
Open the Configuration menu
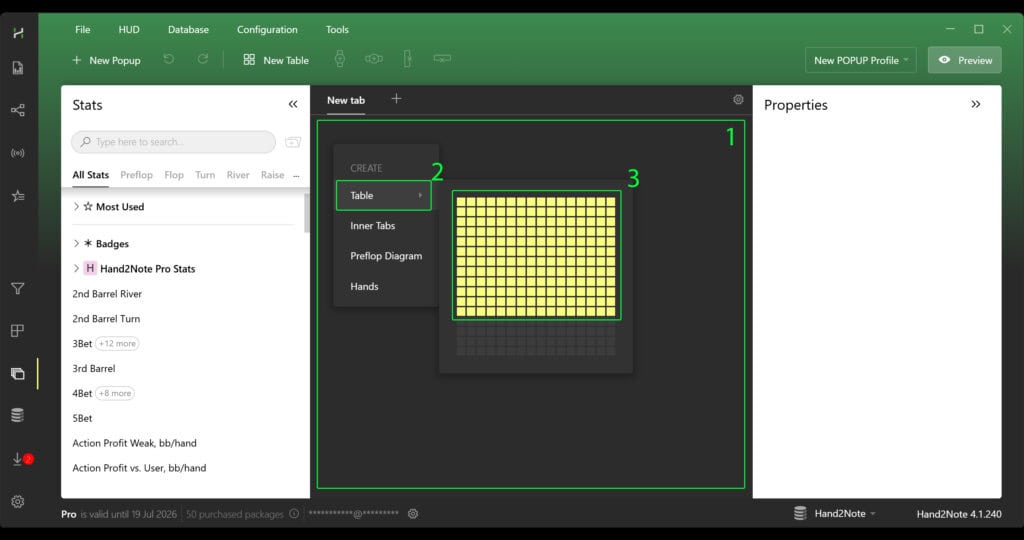267,30
